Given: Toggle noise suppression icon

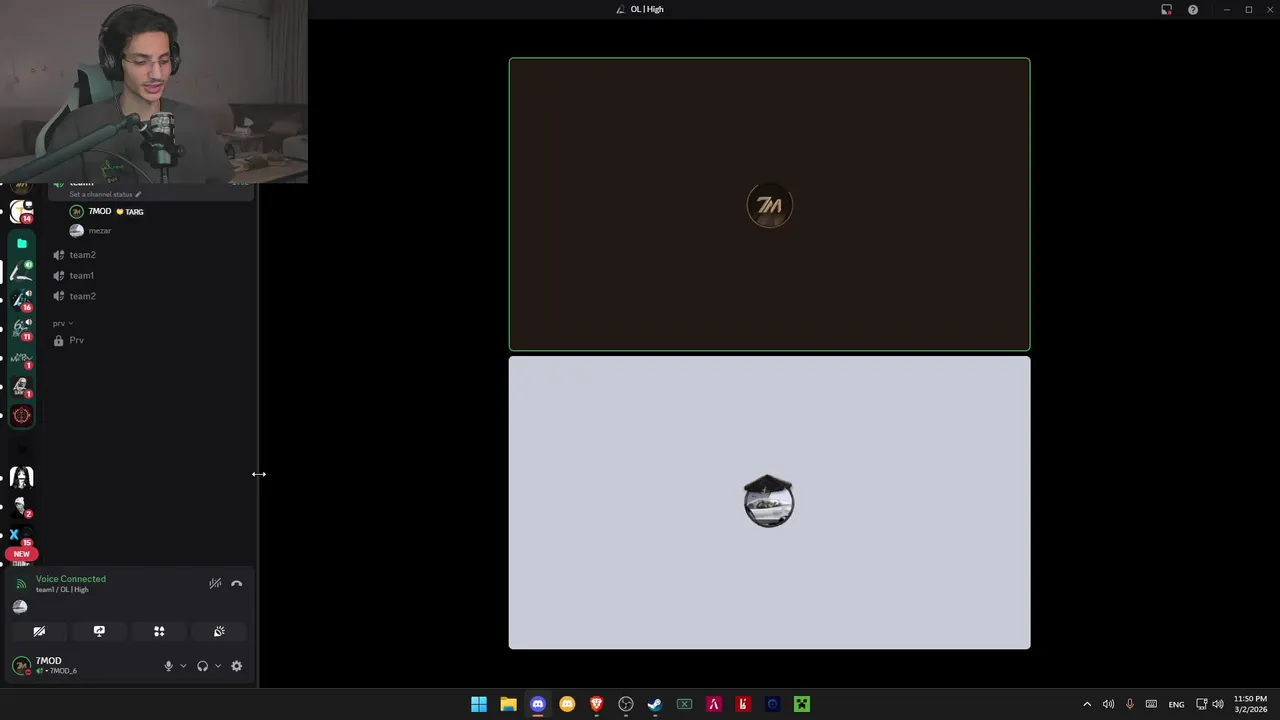Looking at the screenshot, I should pos(215,584).
